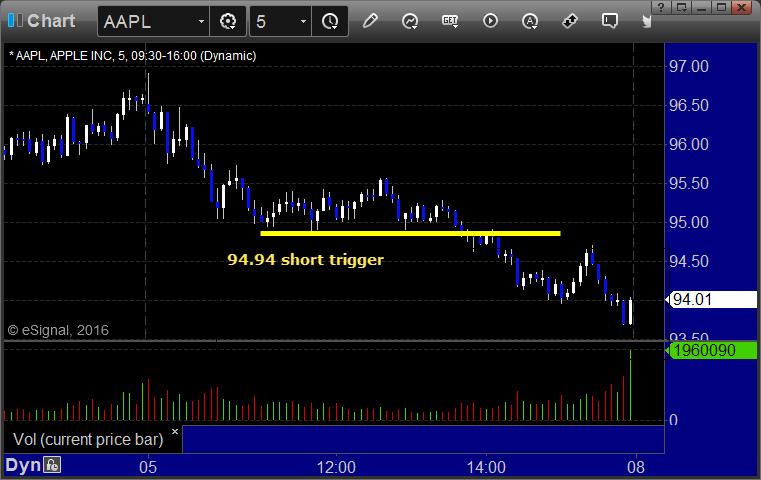Open the interval 5 dropdown arrow
Screen dimensions: 761x480
click(x=303, y=21)
